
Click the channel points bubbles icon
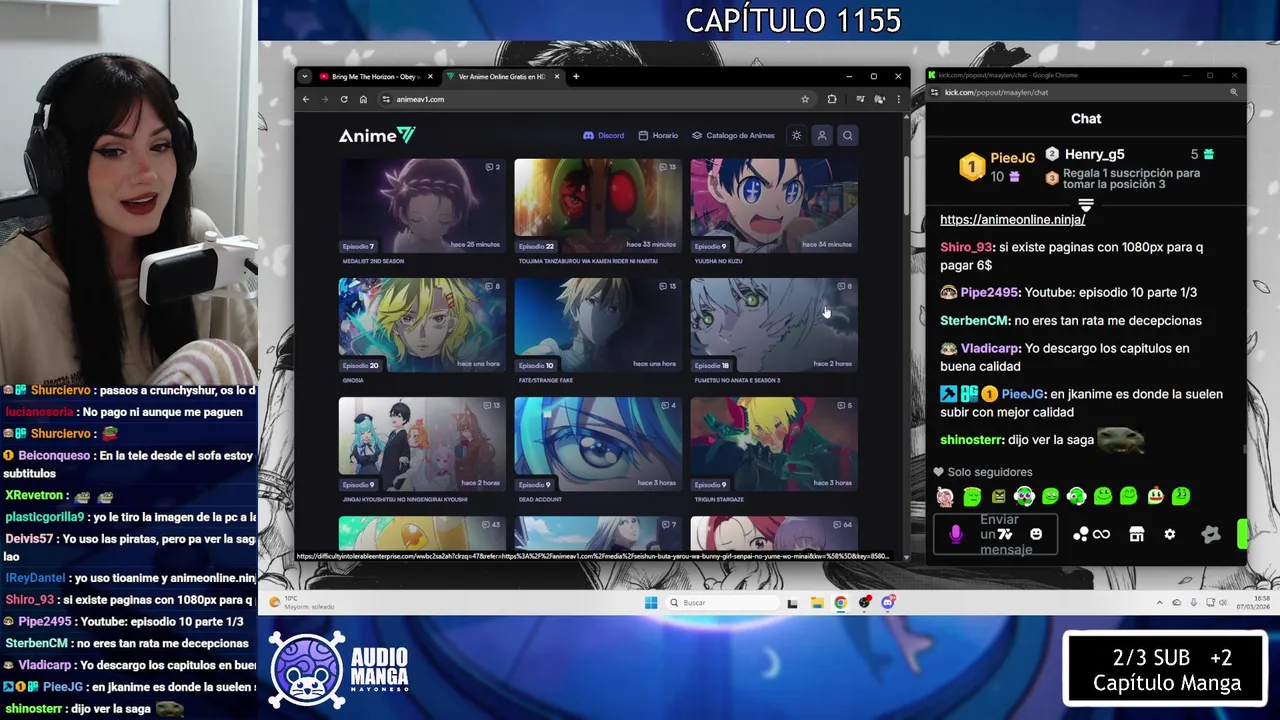[x=1080, y=535]
